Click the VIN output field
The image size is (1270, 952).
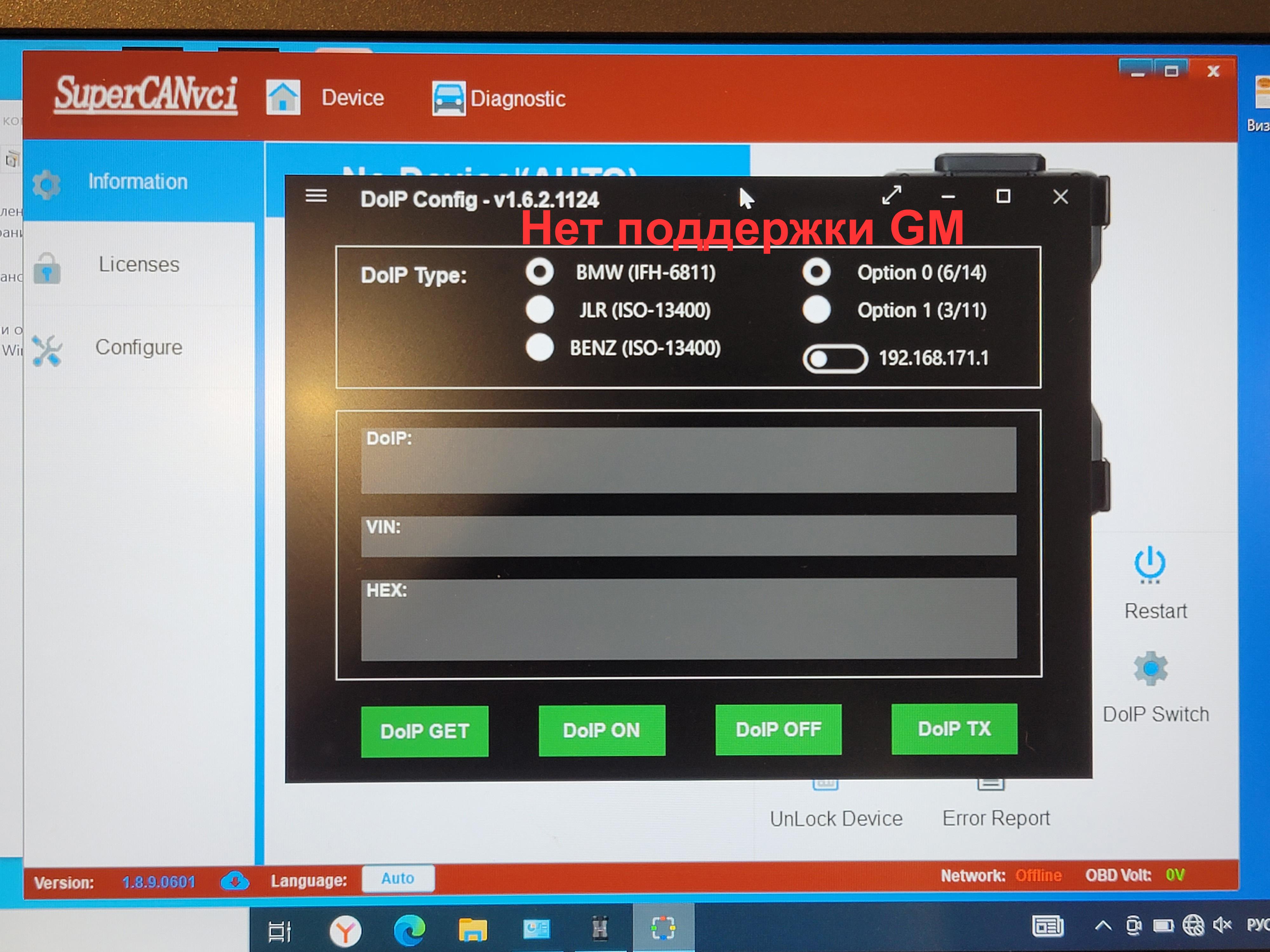tap(688, 535)
